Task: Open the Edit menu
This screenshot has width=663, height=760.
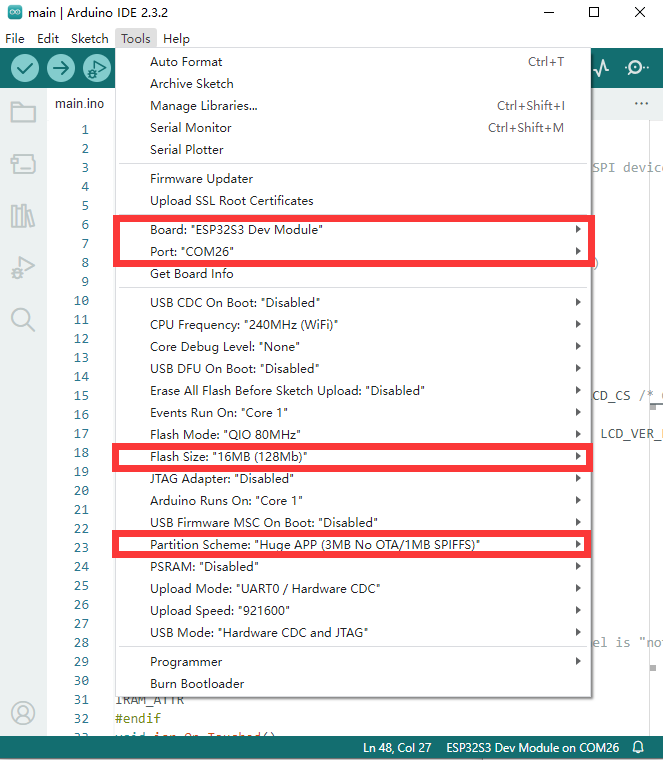Action: pyautogui.click(x=48, y=39)
